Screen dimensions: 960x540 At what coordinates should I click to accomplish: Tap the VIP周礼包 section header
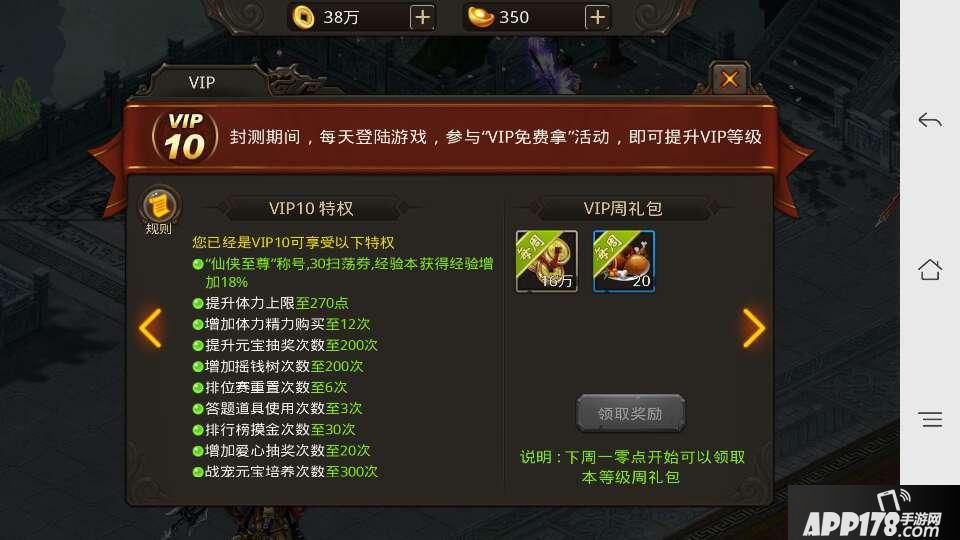coord(623,209)
